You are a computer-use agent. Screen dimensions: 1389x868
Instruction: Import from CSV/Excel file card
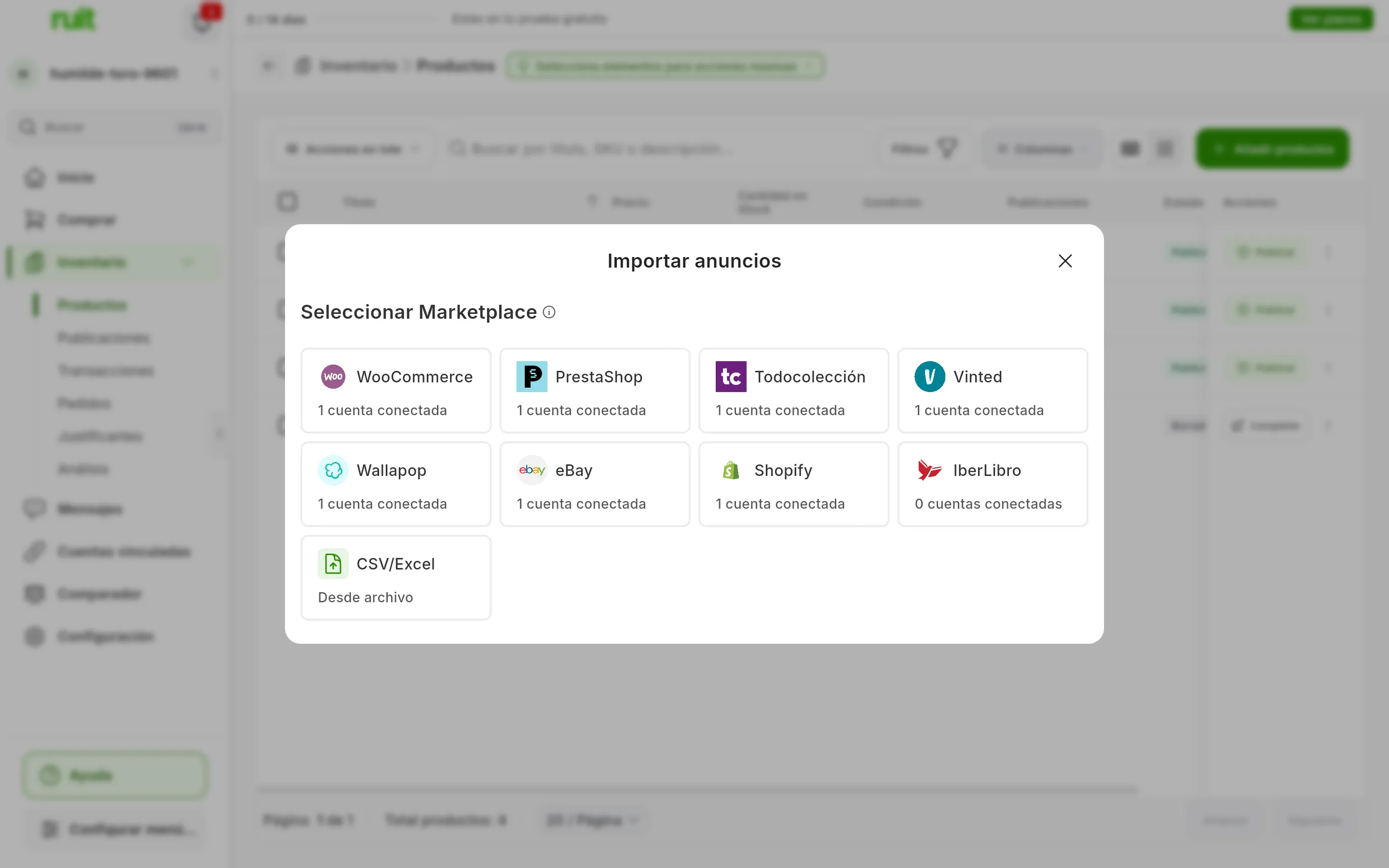[396, 578]
